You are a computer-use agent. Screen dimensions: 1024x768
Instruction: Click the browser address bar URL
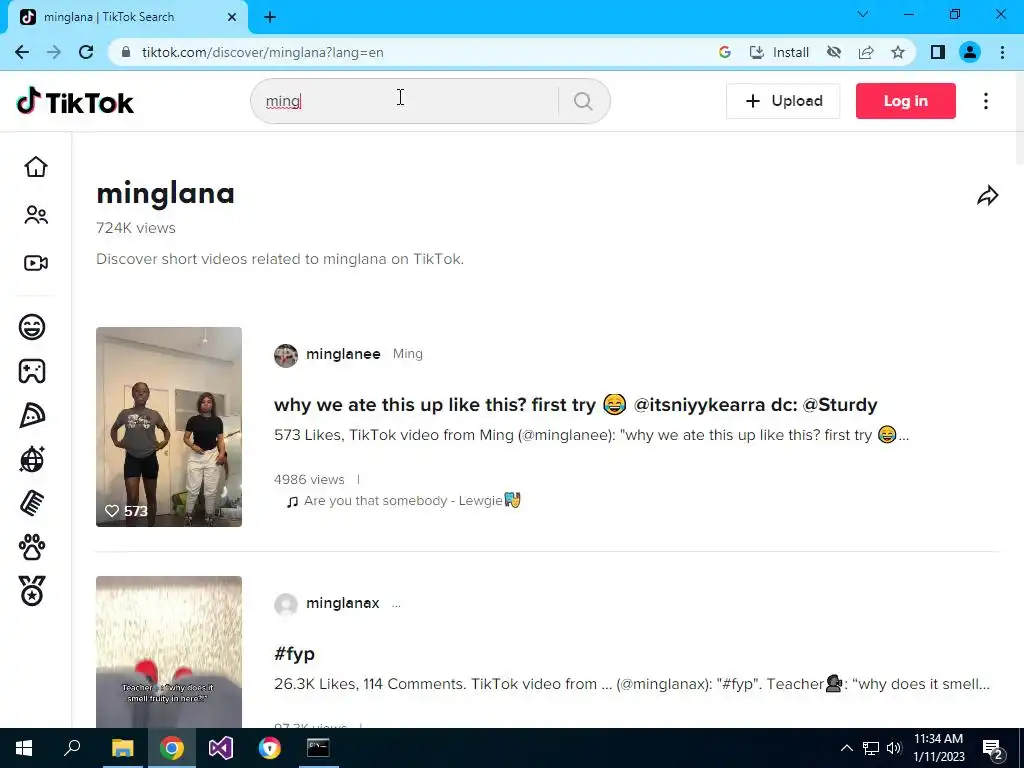click(263, 52)
